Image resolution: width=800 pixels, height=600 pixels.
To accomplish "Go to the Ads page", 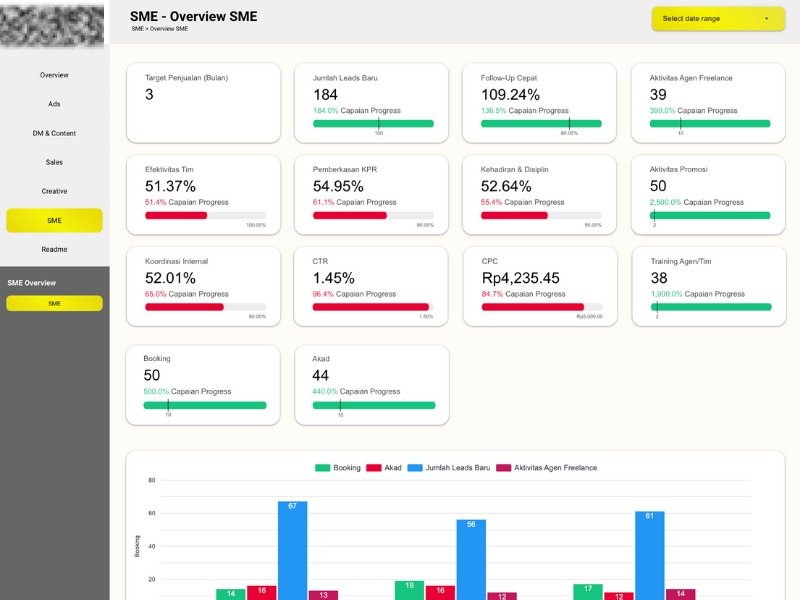I will click(54, 104).
